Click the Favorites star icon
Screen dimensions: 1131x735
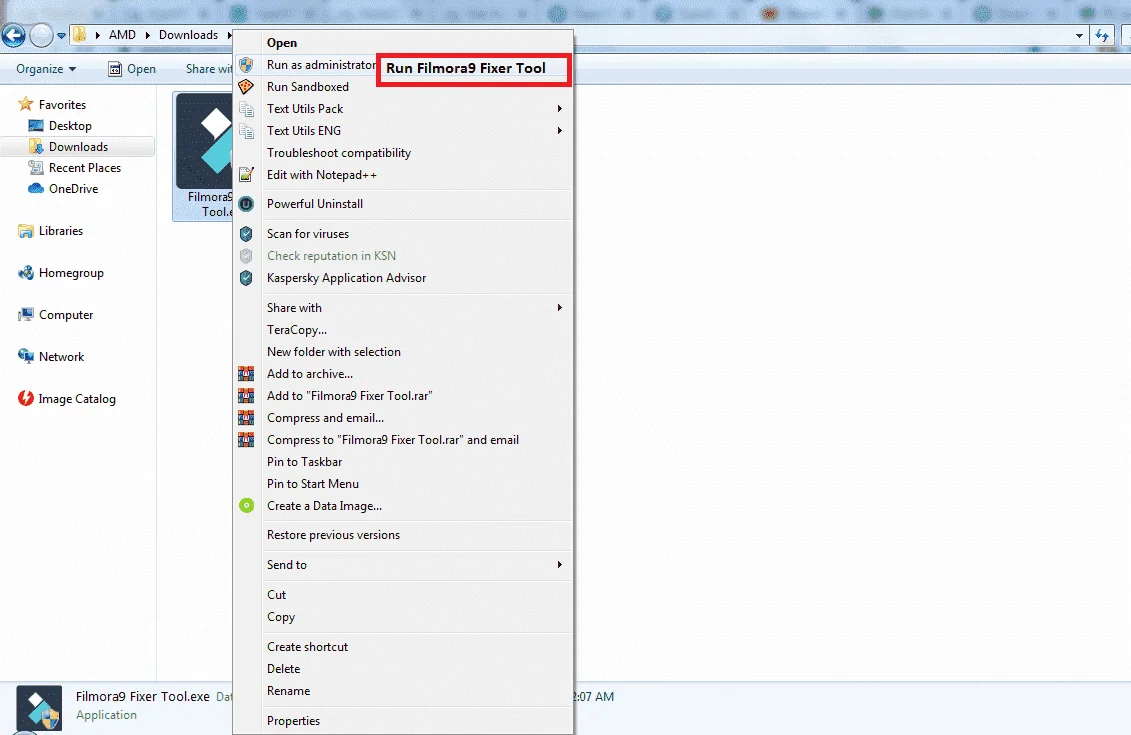coord(26,105)
